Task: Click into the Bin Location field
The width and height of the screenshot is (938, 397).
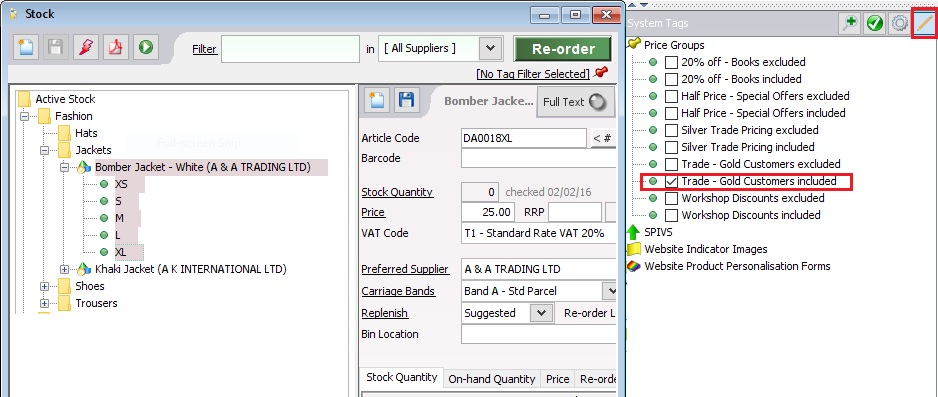Action: (x=538, y=334)
